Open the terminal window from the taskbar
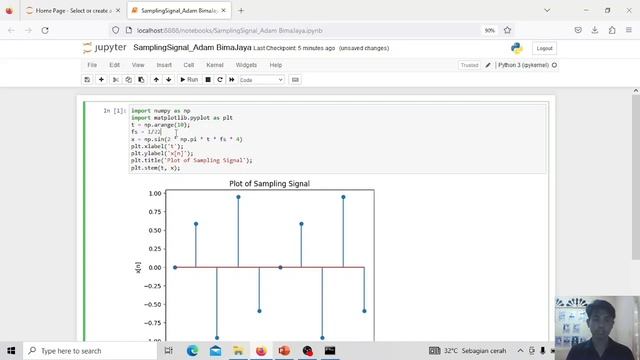 [330, 351]
